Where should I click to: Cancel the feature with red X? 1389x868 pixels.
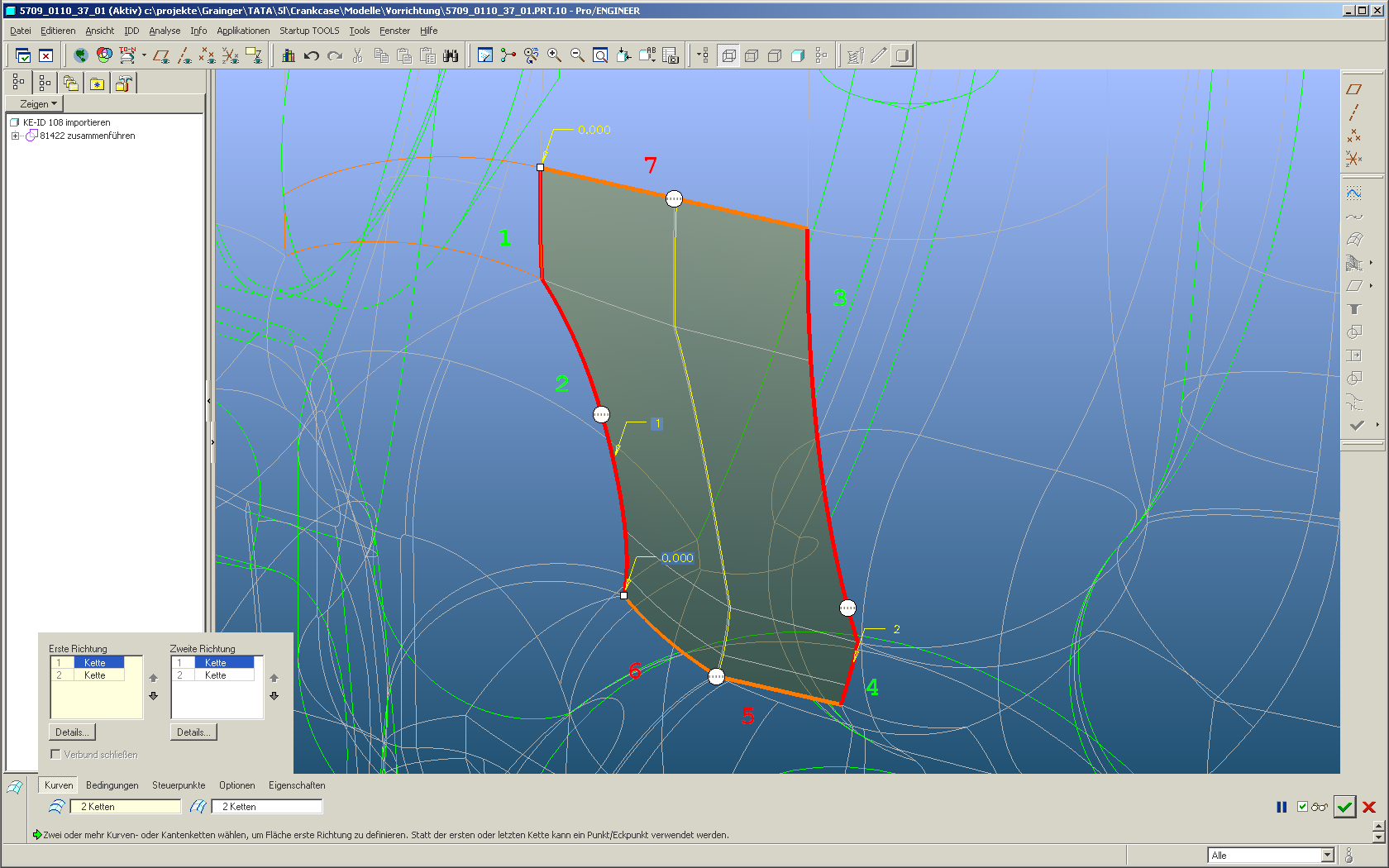coord(1369,807)
